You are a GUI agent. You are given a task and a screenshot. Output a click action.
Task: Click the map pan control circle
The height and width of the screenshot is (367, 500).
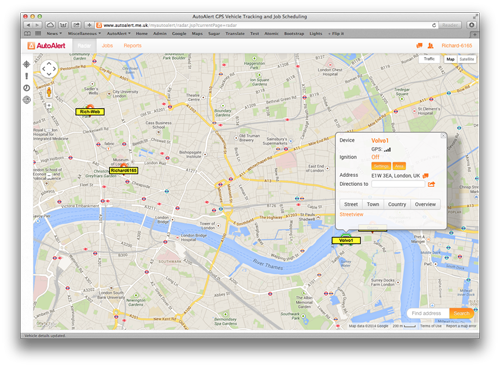pyautogui.click(x=49, y=69)
